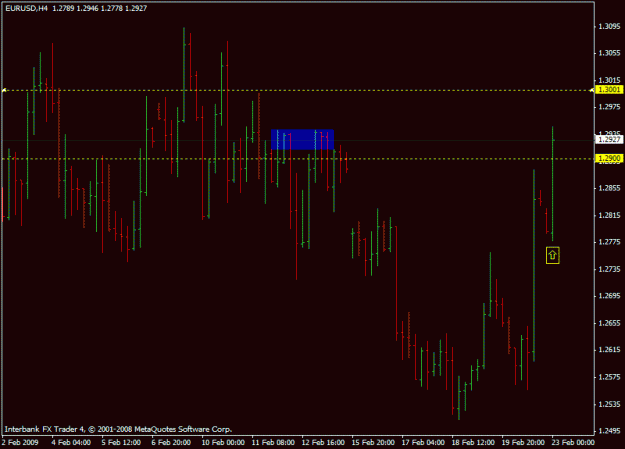This screenshot has width=625, height=449.
Task: Select the yellow up-arrow chart object
Action: [x=552, y=256]
